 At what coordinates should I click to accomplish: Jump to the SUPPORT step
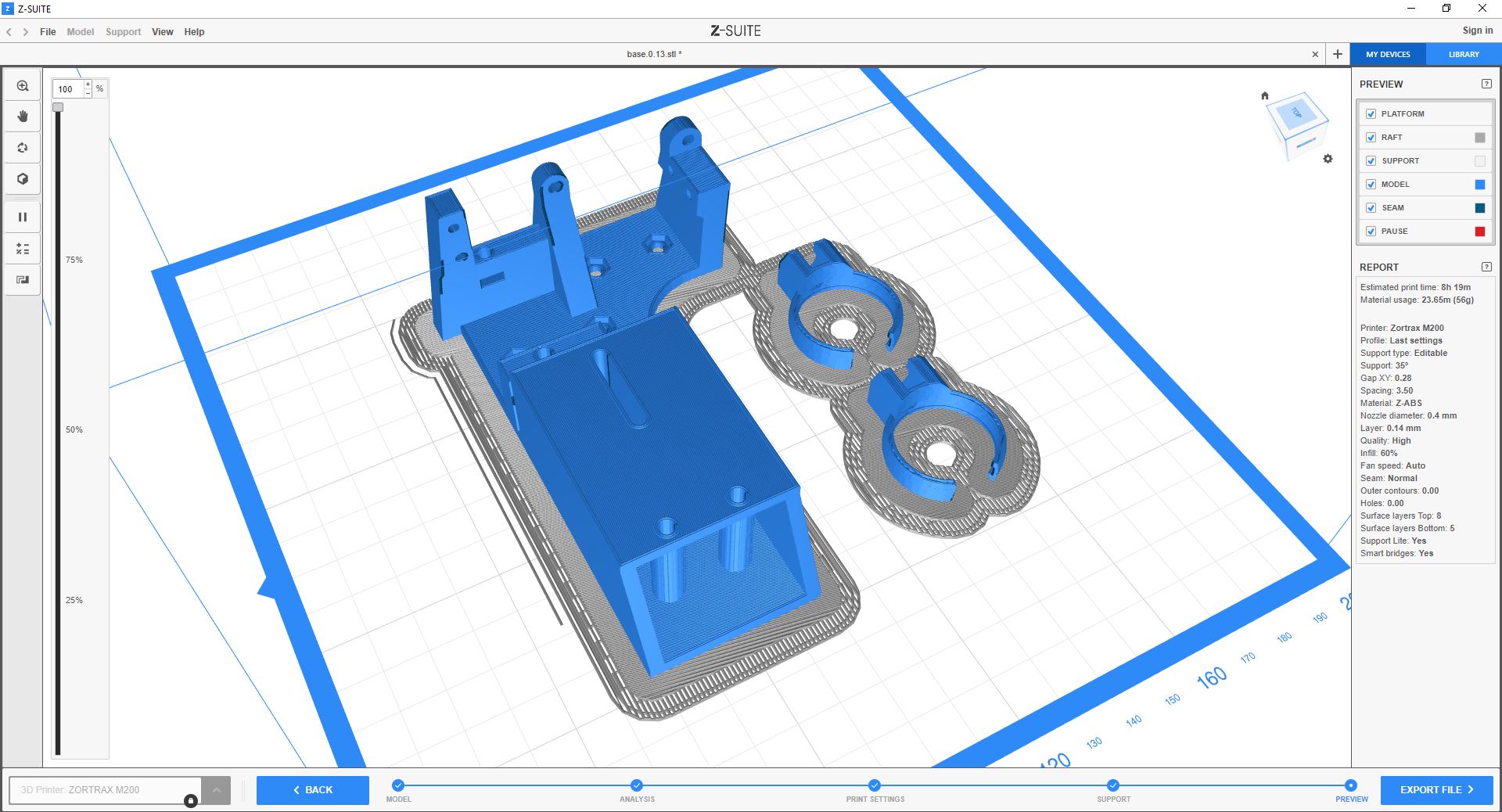(1113, 785)
